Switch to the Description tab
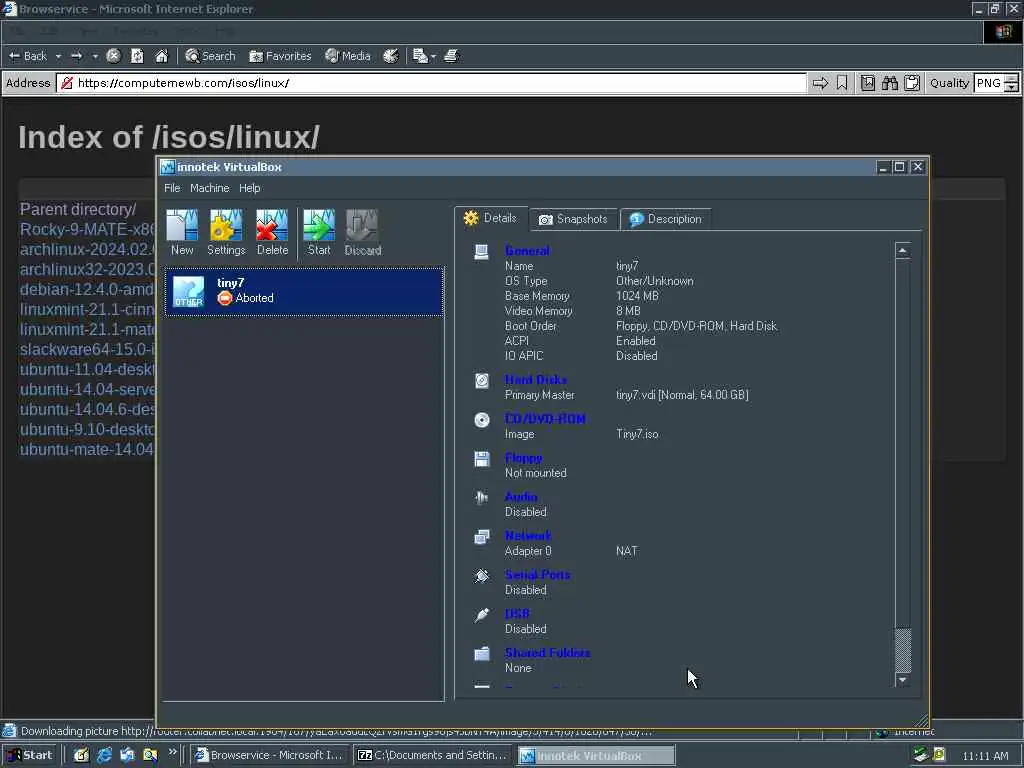 click(665, 219)
